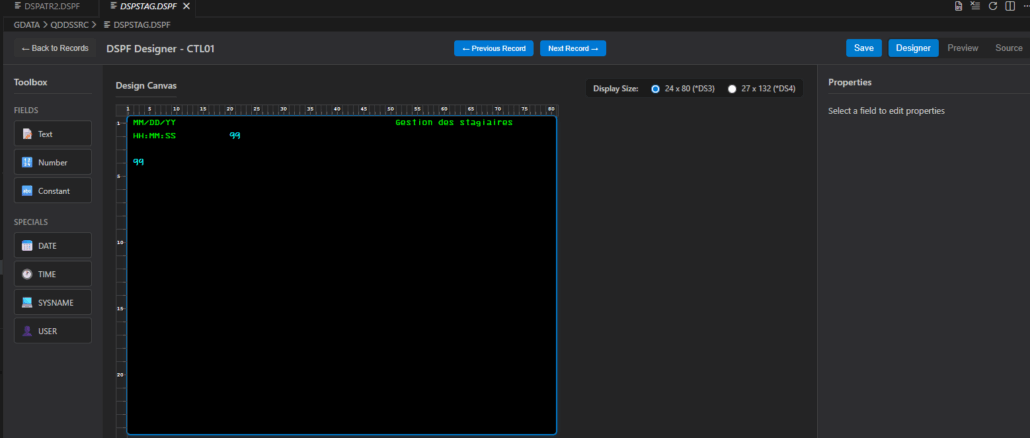The height and width of the screenshot is (438, 1030).
Task: Insert the SYSNAME special field
Action: pyautogui.click(x=52, y=302)
